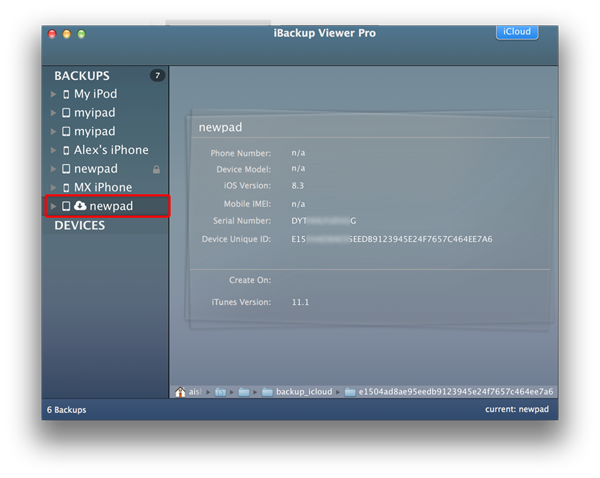Select the iCloud newpad backup entry
The width and height of the screenshot is (600, 478).
point(105,206)
